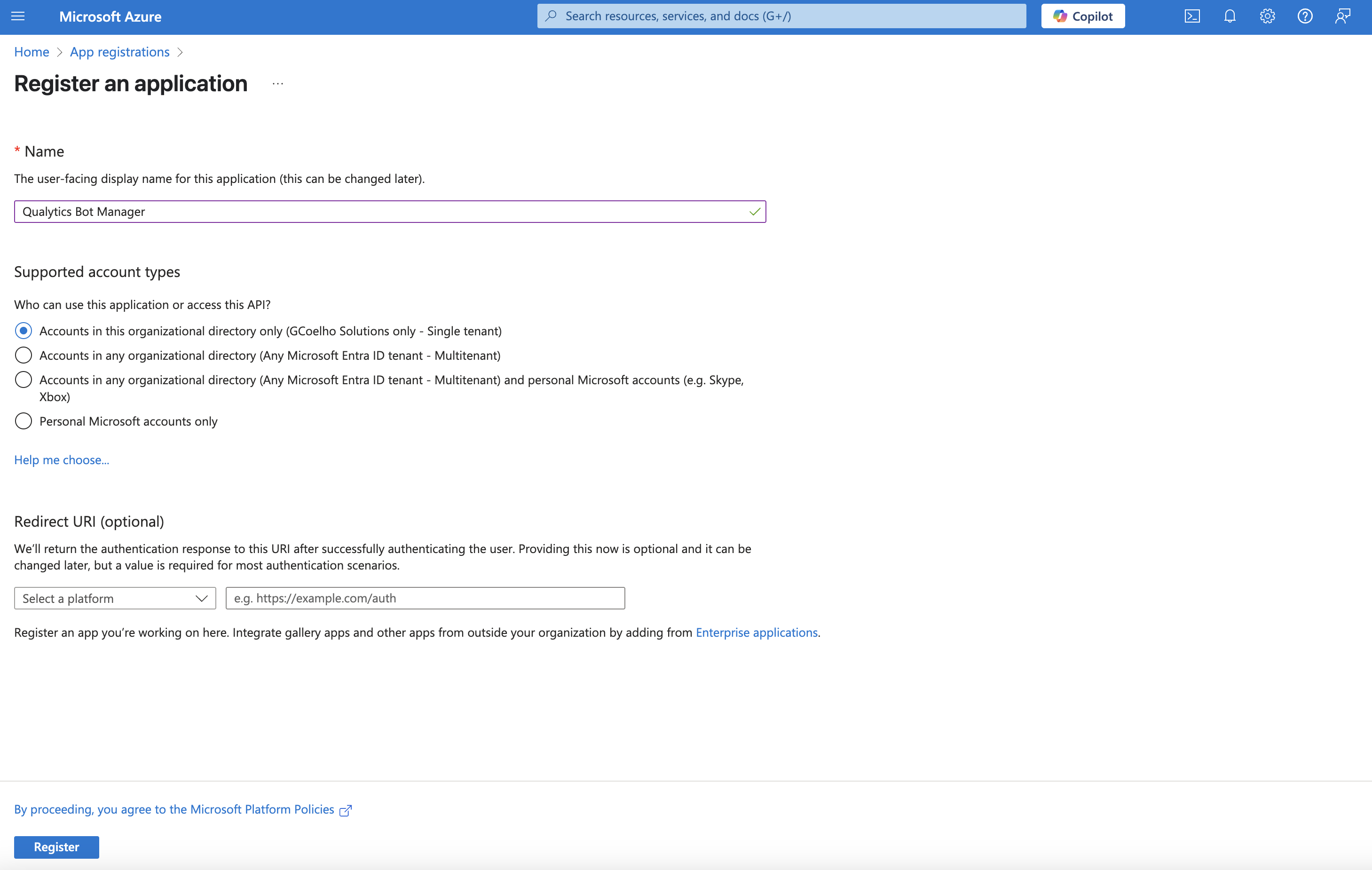1372x870 pixels.
Task: Open the Help question mark menu
Action: (1305, 16)
